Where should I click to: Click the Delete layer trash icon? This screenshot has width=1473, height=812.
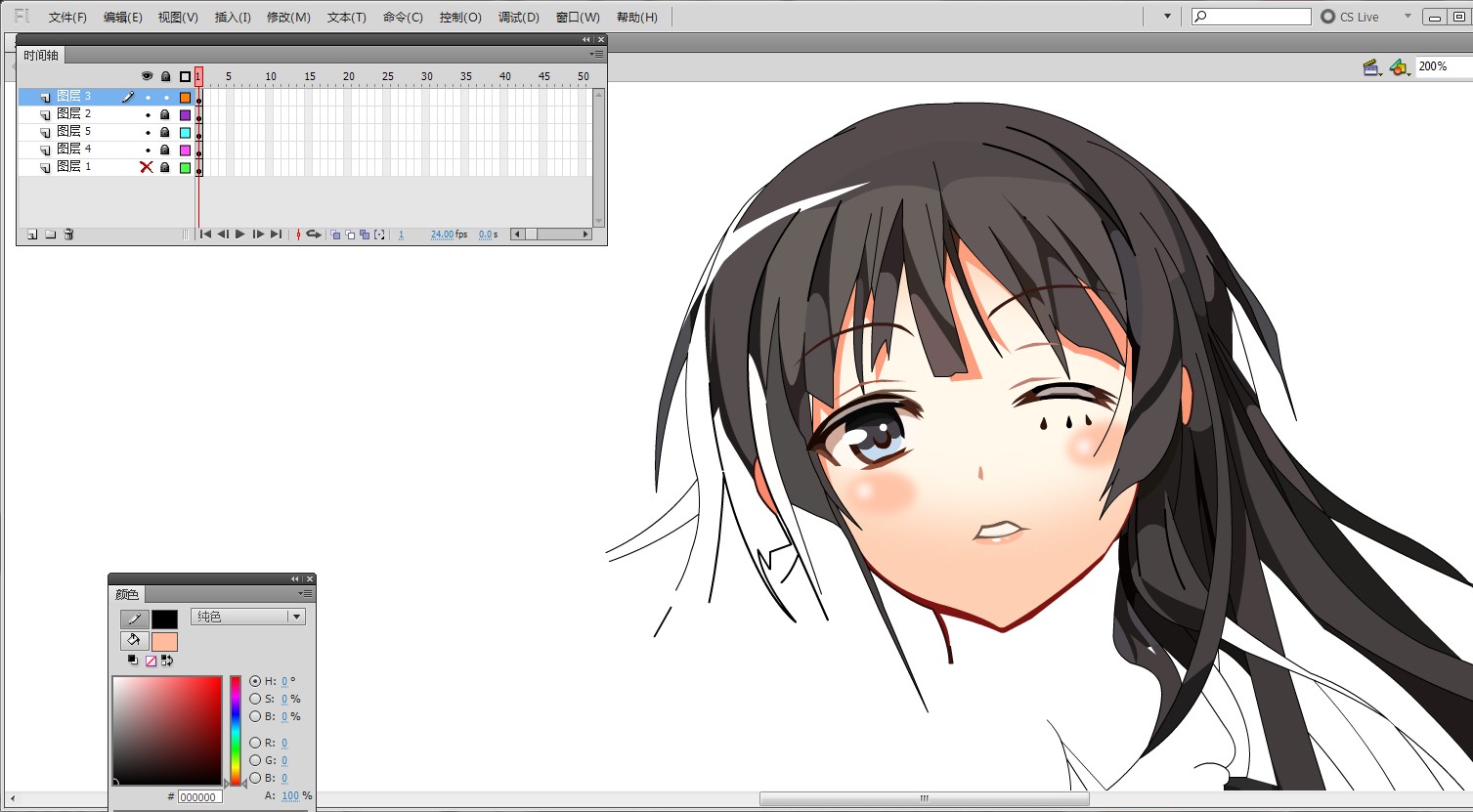pyautogui.click(x=68, y=235)
